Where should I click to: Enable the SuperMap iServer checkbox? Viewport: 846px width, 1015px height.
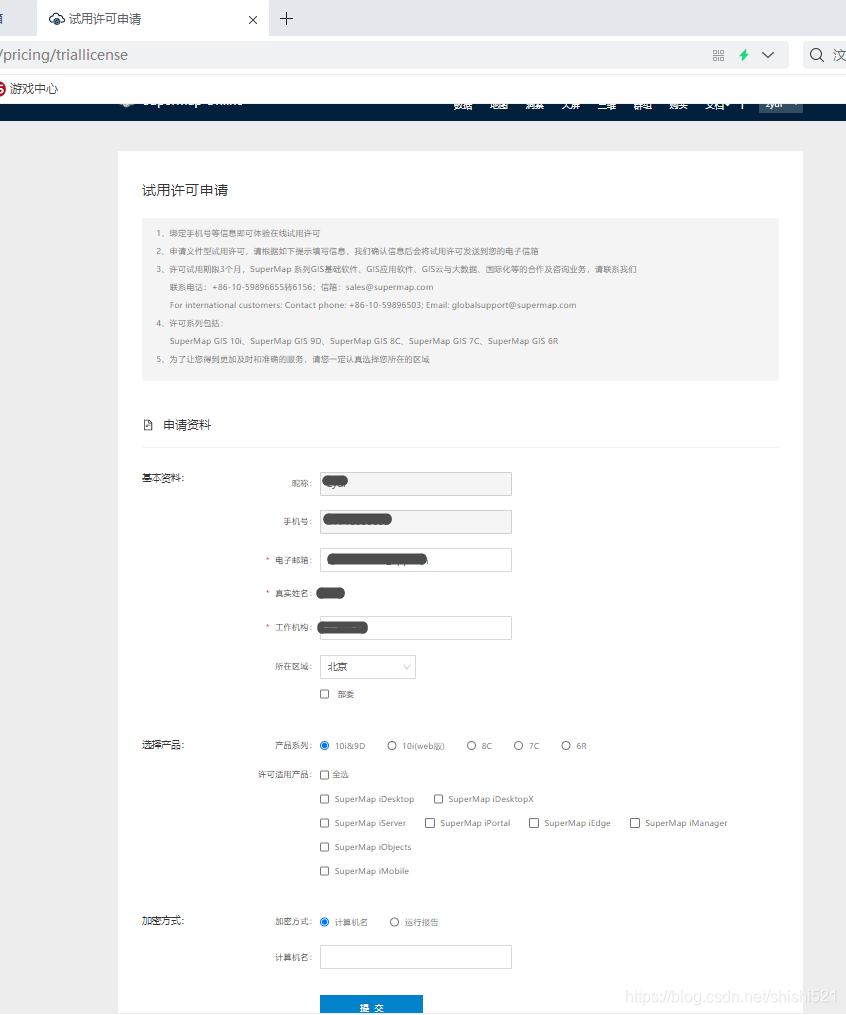[325, 823]
